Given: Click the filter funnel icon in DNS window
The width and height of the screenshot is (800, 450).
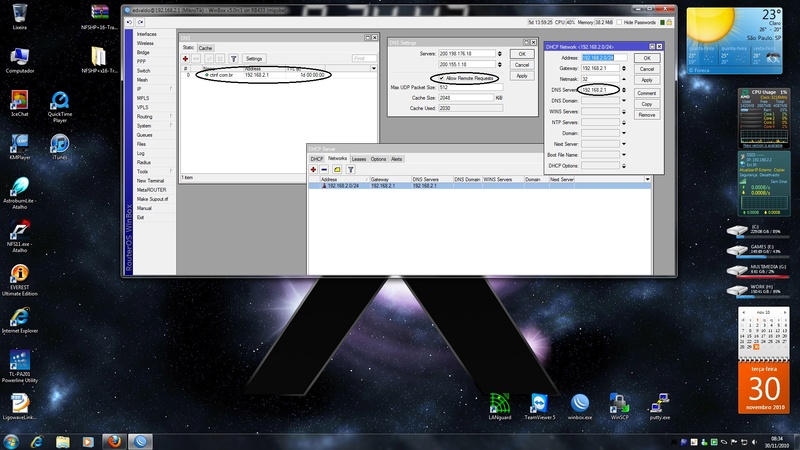Looking at the screenshot, I should click(x=233, y=59).
